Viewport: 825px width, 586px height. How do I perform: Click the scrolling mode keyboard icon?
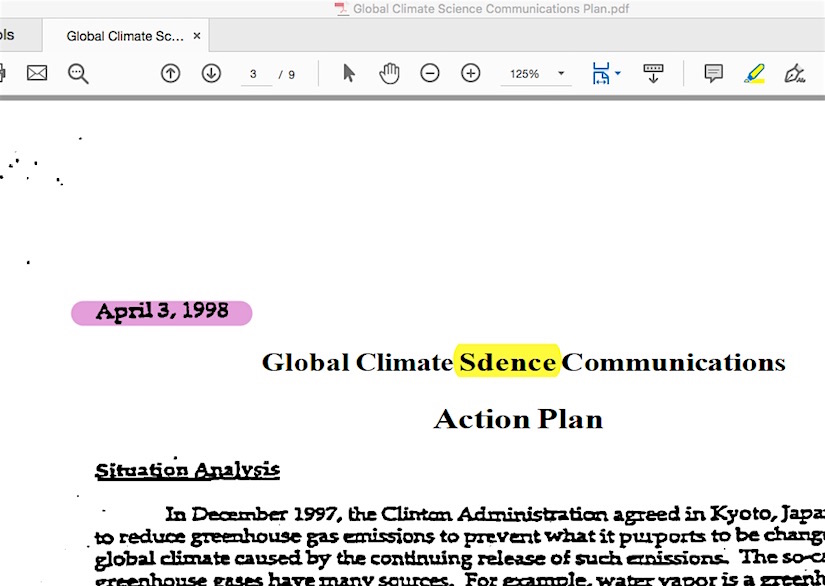pyautogui.click(x=653, y=73)
